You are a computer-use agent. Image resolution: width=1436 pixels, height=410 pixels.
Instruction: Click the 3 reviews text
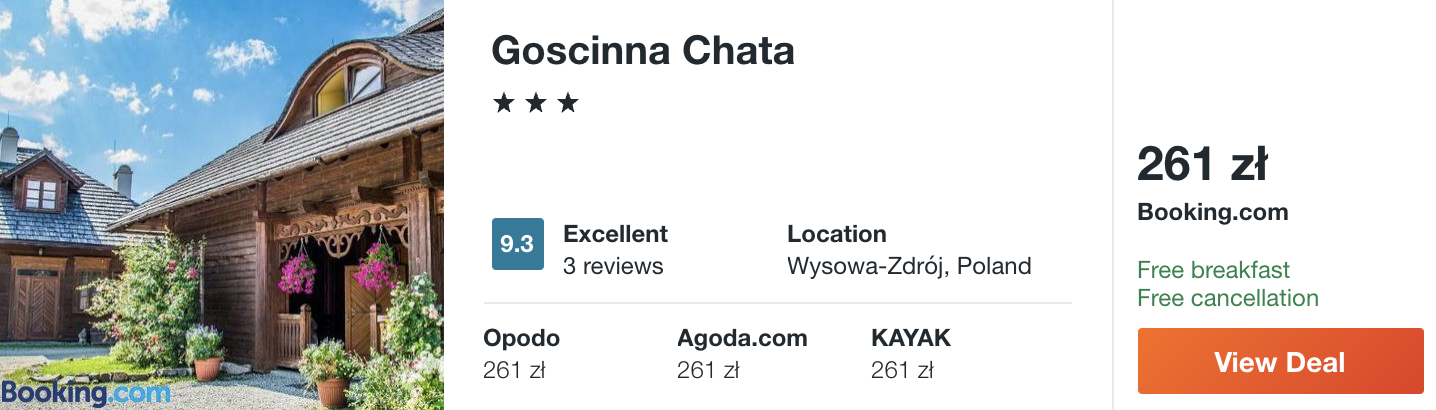pos(613,266)
